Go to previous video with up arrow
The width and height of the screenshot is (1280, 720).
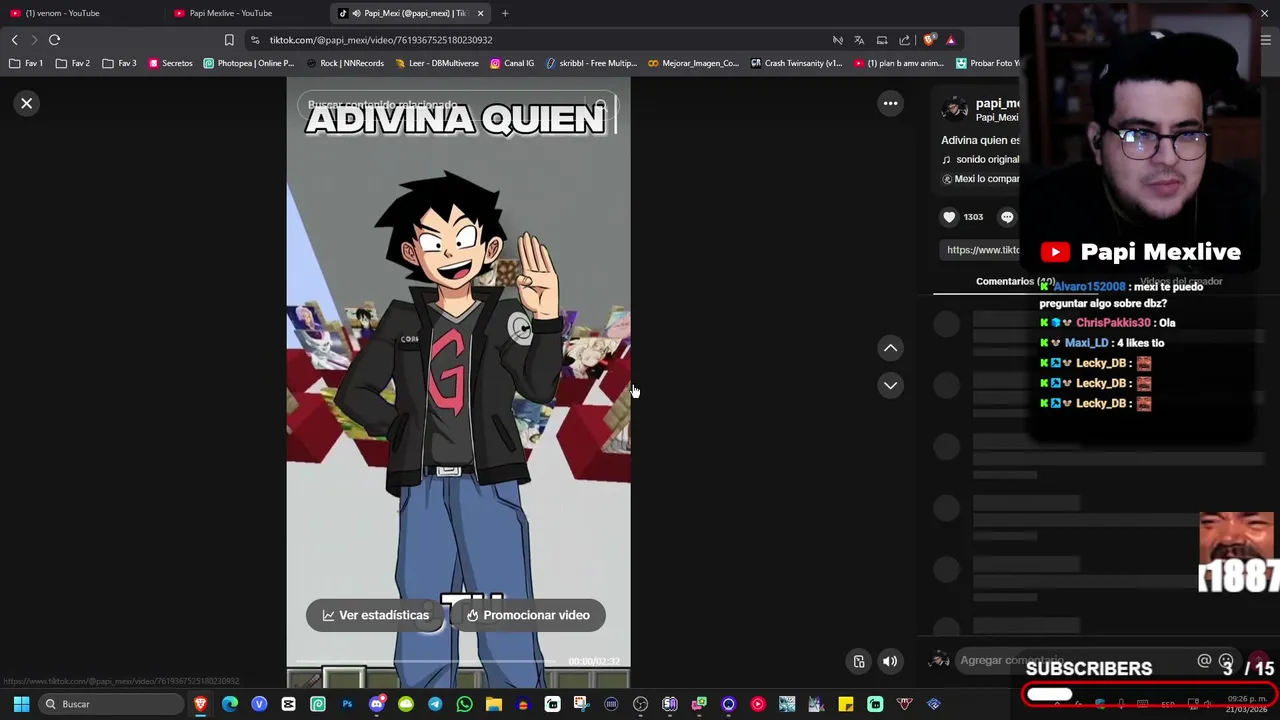coord(890,348)
